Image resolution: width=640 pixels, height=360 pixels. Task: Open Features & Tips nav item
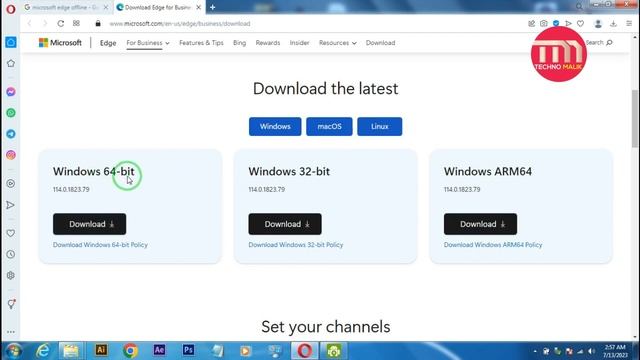[201, 43]
